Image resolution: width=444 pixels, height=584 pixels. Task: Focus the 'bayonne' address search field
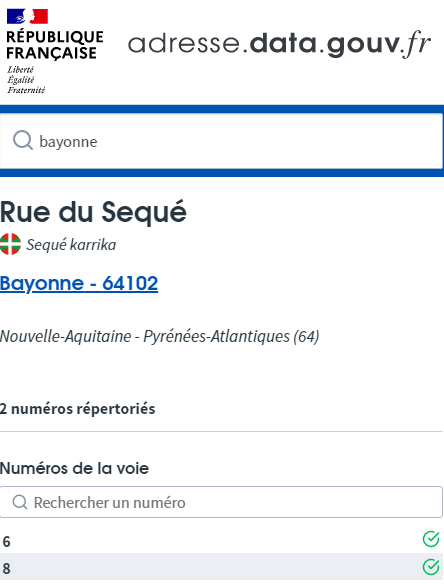coord(222,141)
